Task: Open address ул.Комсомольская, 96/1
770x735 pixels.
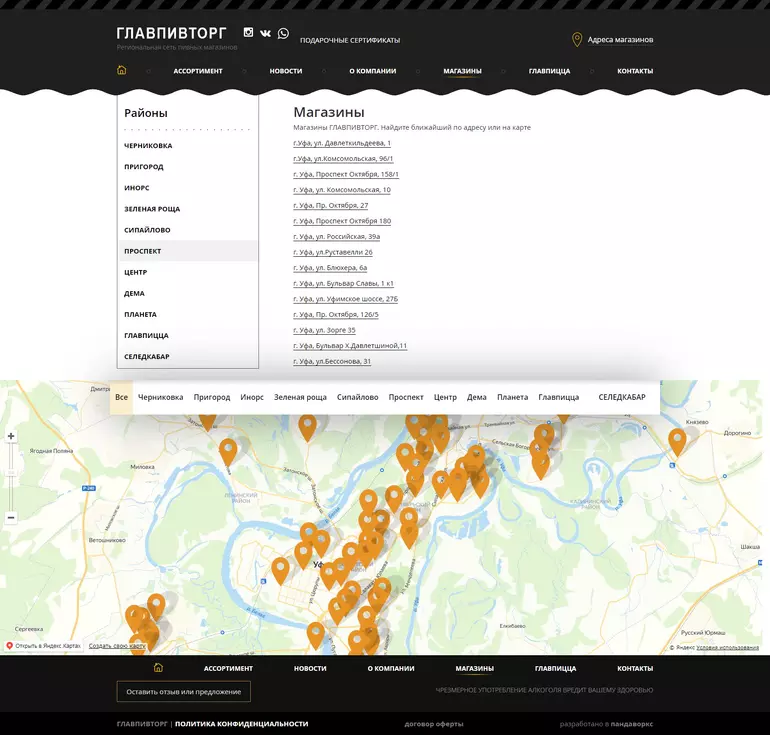Action: (343, 159)
